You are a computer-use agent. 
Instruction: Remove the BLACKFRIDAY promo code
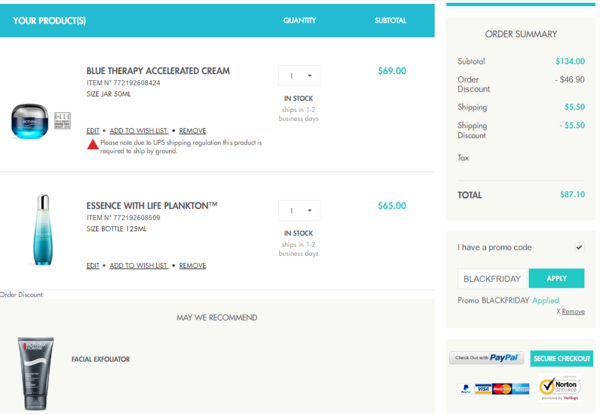571,311
